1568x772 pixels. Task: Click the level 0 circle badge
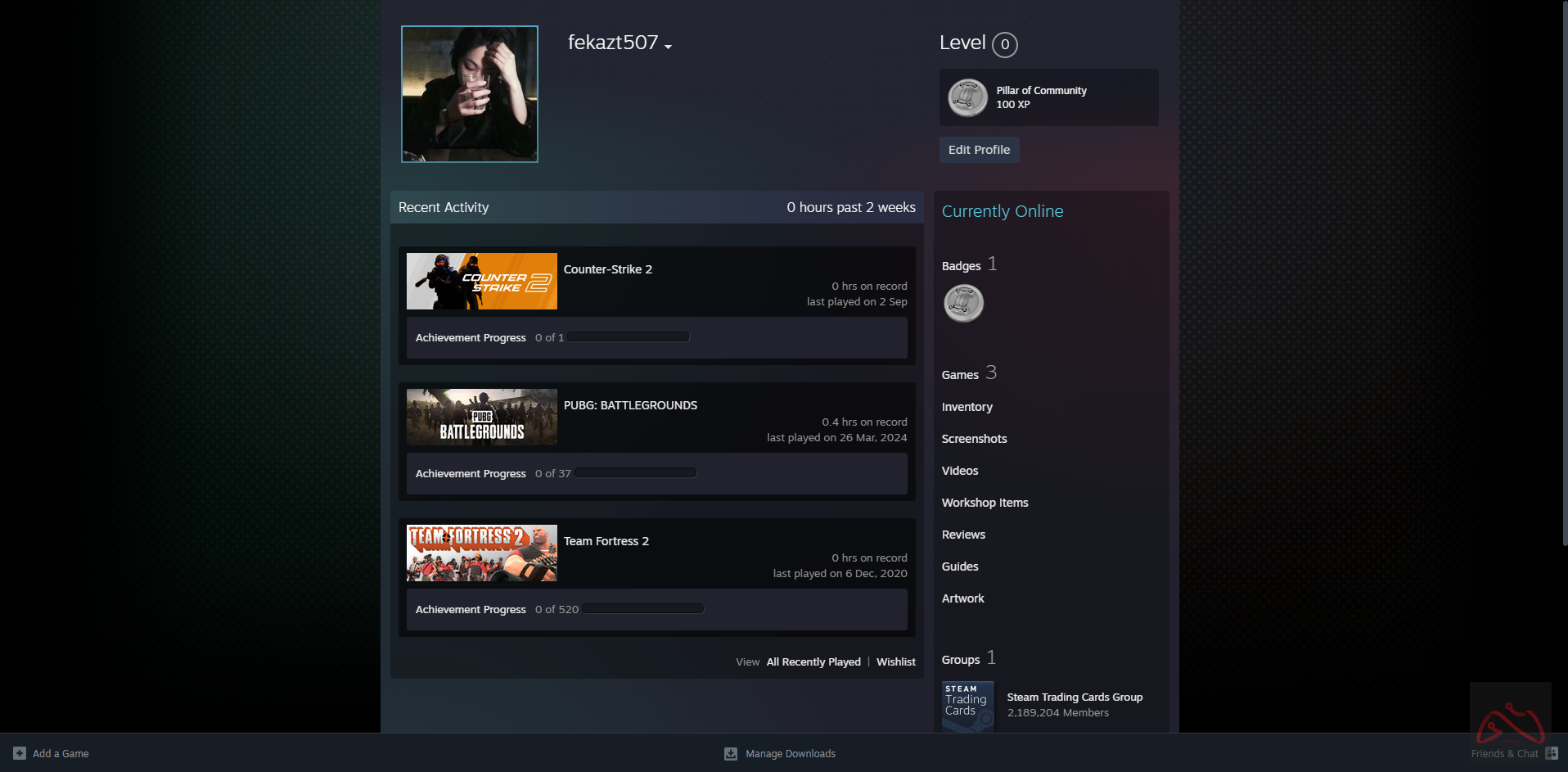click(1004, 44)
